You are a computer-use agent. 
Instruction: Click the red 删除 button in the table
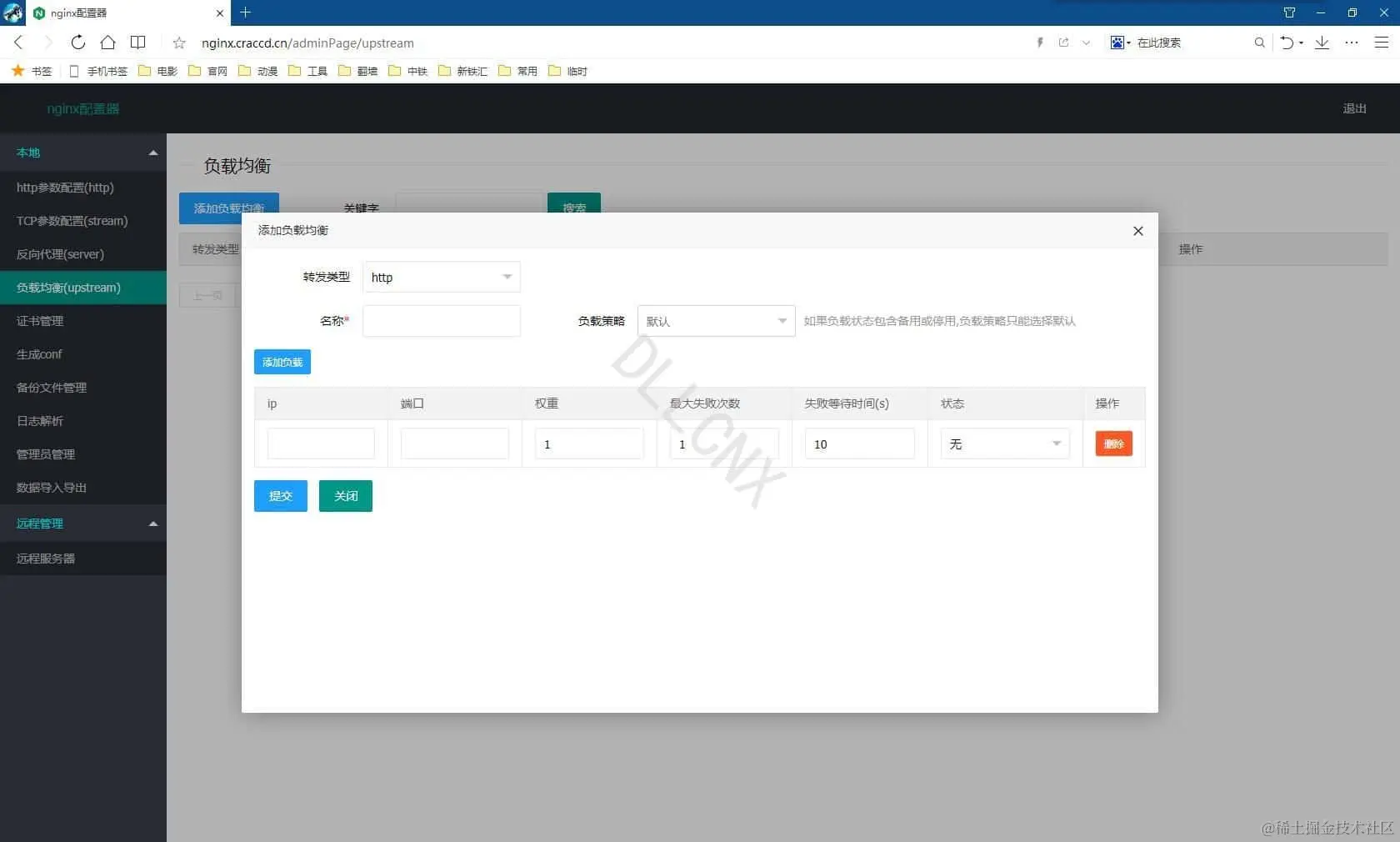point(1112,444)
